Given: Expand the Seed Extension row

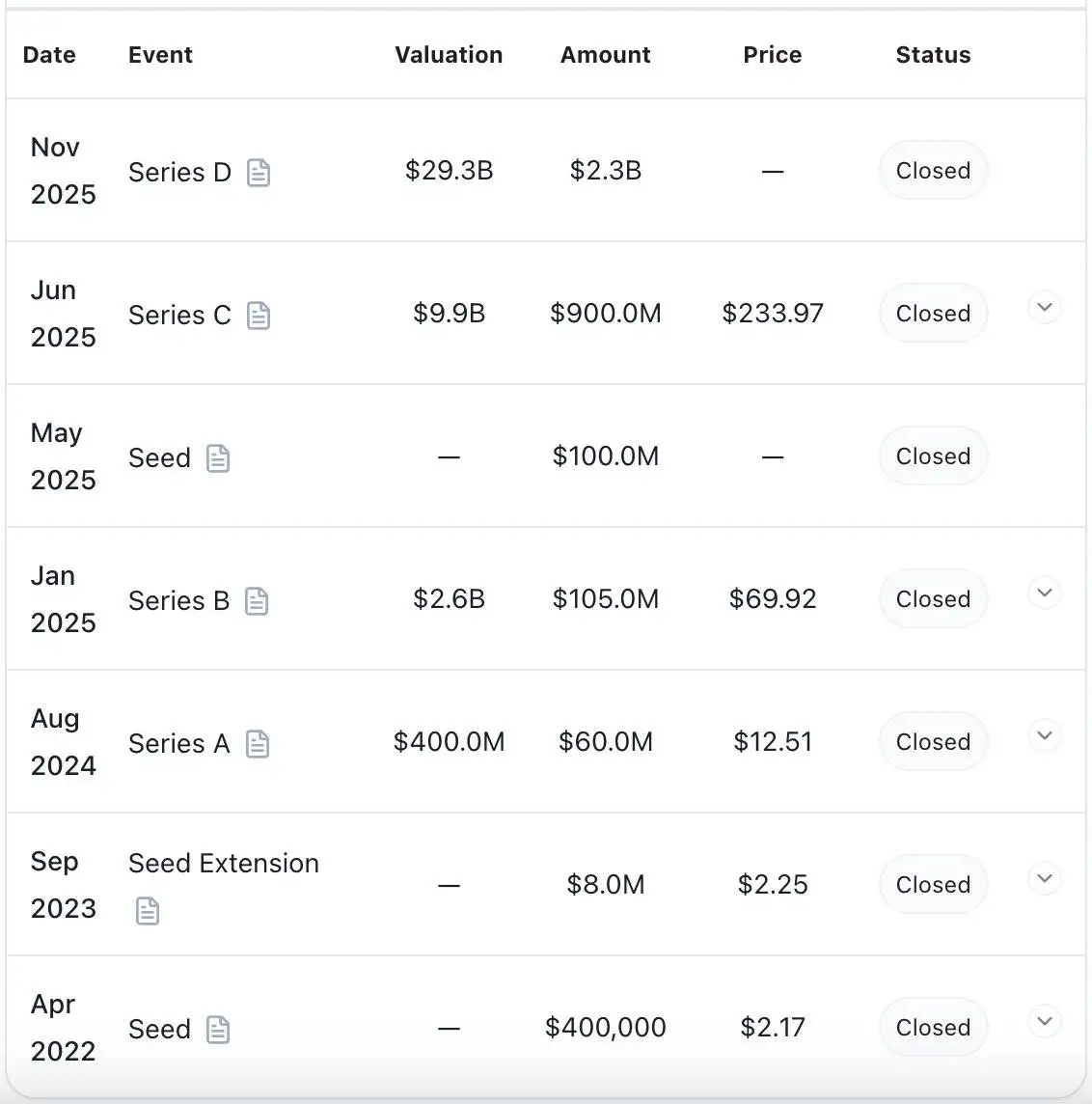Looking at the screenshot, I should click(x=1044, y=878).
